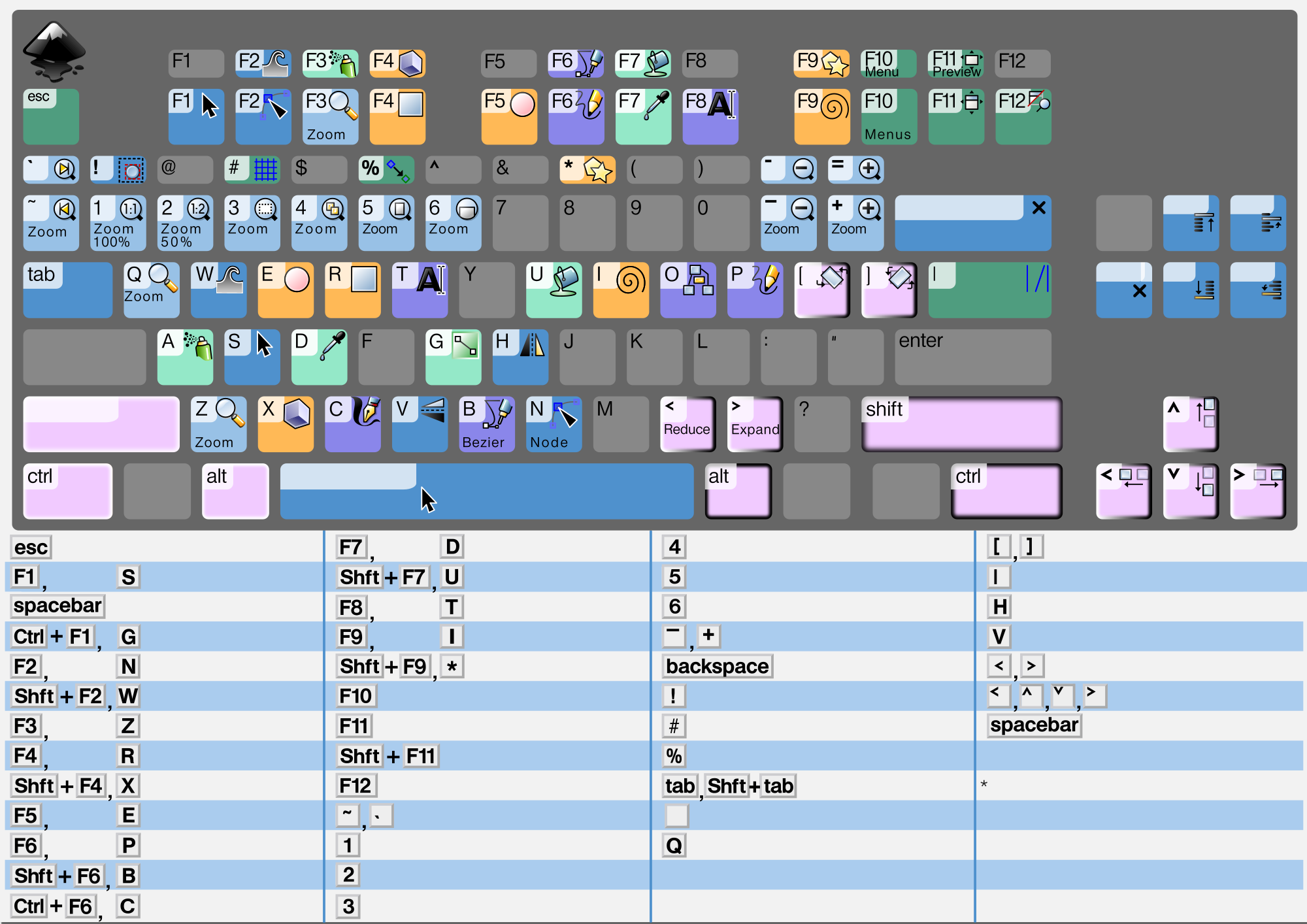This screenshot has width=1307, height=924.
Task: Click the A spray tool key
Action: [x=185, y=357]
